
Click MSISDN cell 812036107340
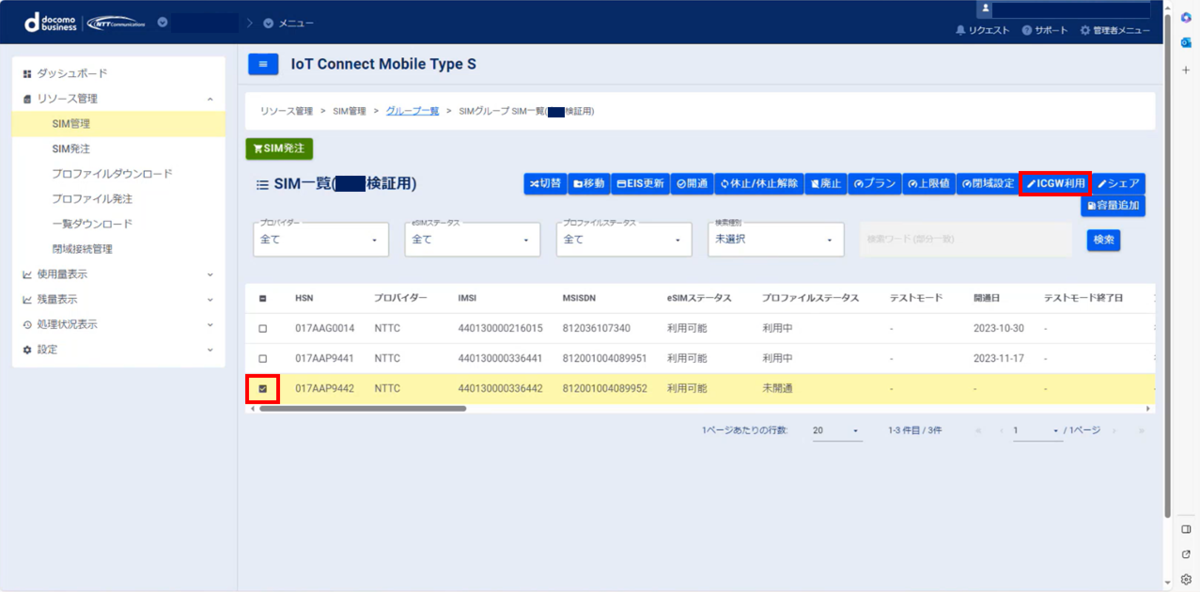tap(596, 328)
